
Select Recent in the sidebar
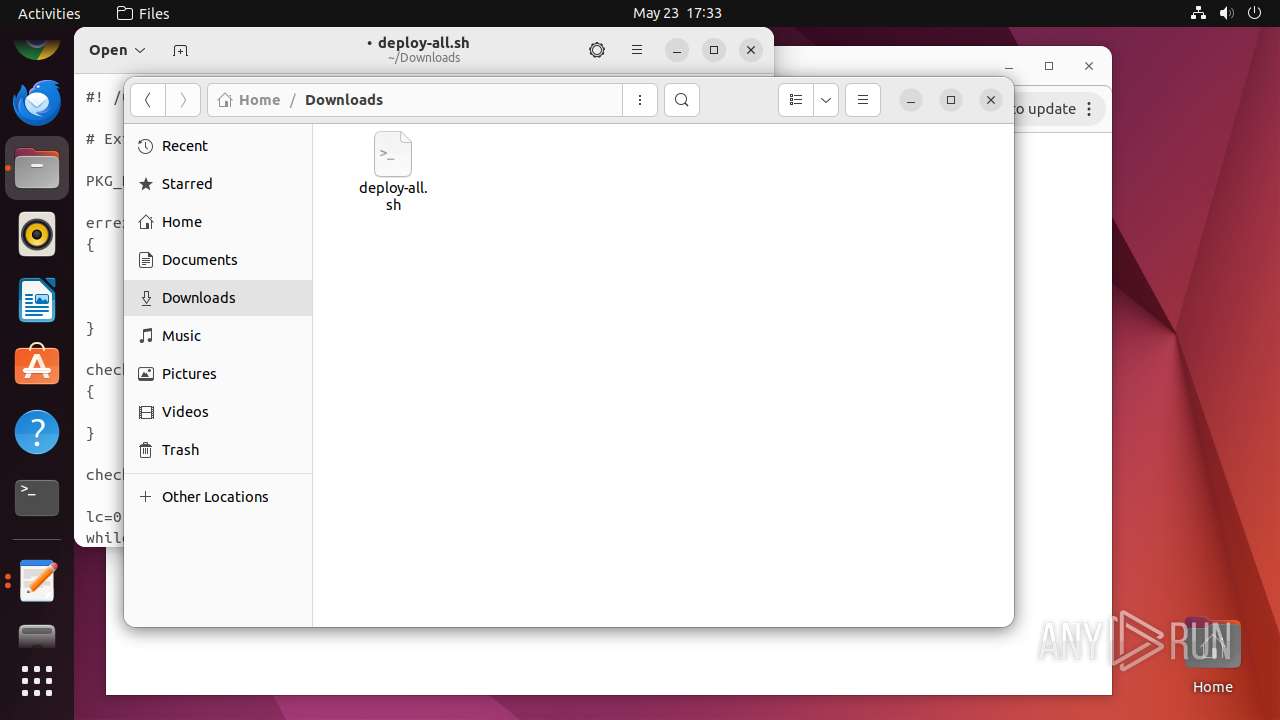click(x=218, y=146)
